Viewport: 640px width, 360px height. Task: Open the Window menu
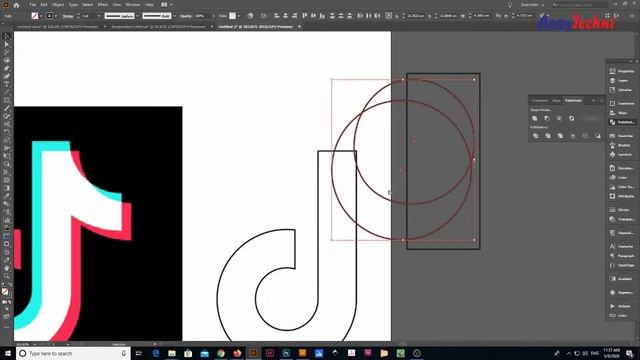pyautogui.click(x=133, y=4)
